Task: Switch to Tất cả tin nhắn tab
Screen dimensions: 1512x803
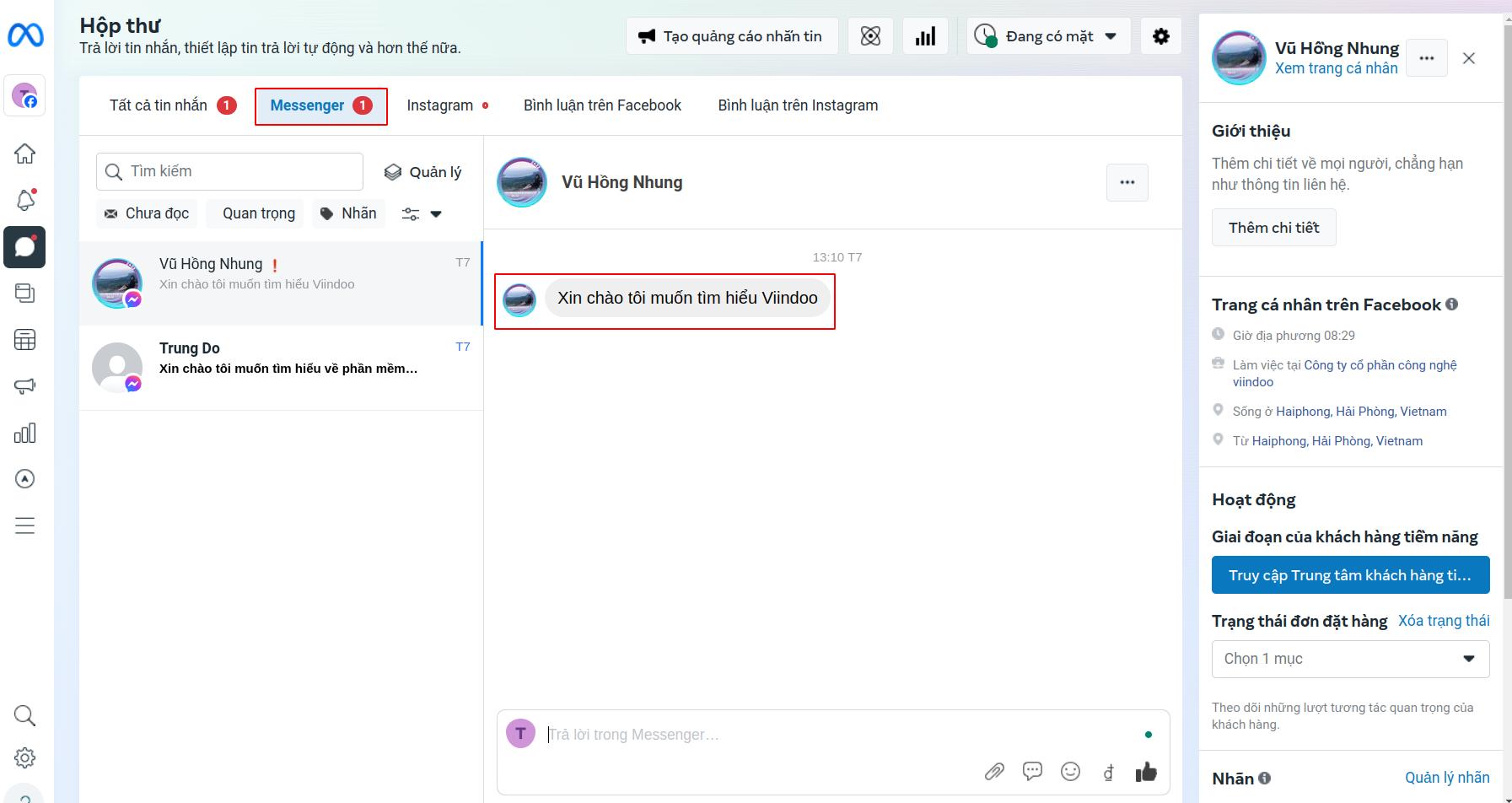Action: (x=172, y=105)
